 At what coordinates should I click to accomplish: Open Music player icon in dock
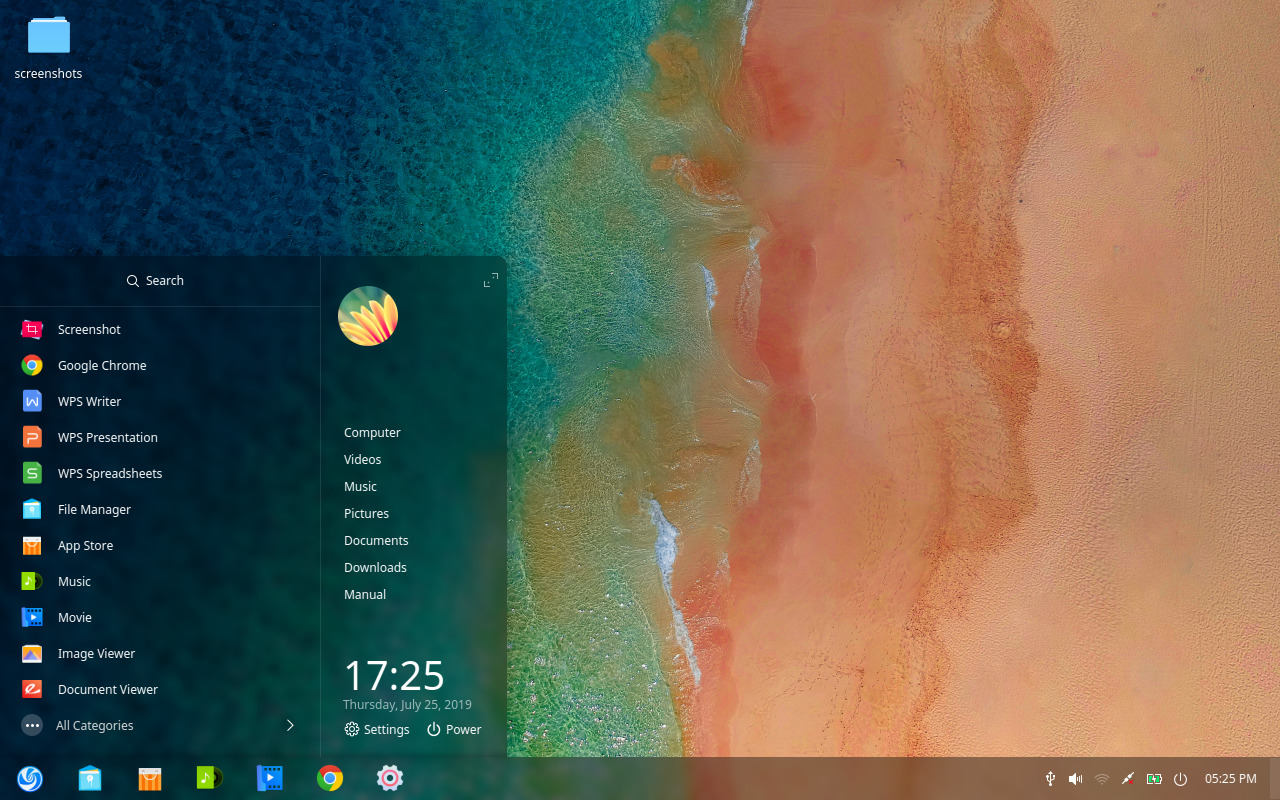[210, 778]
